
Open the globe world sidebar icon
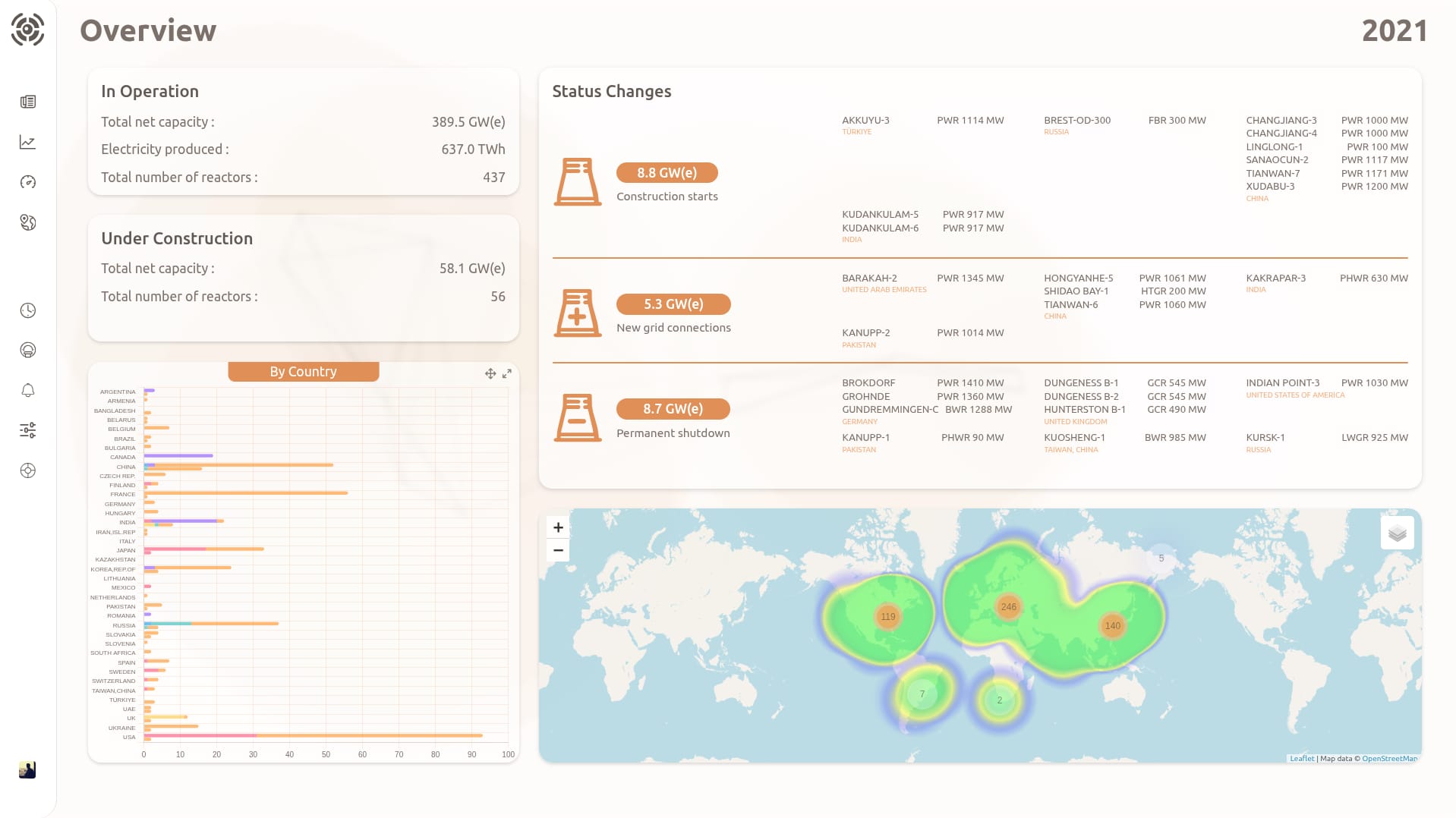coord(28,222)
